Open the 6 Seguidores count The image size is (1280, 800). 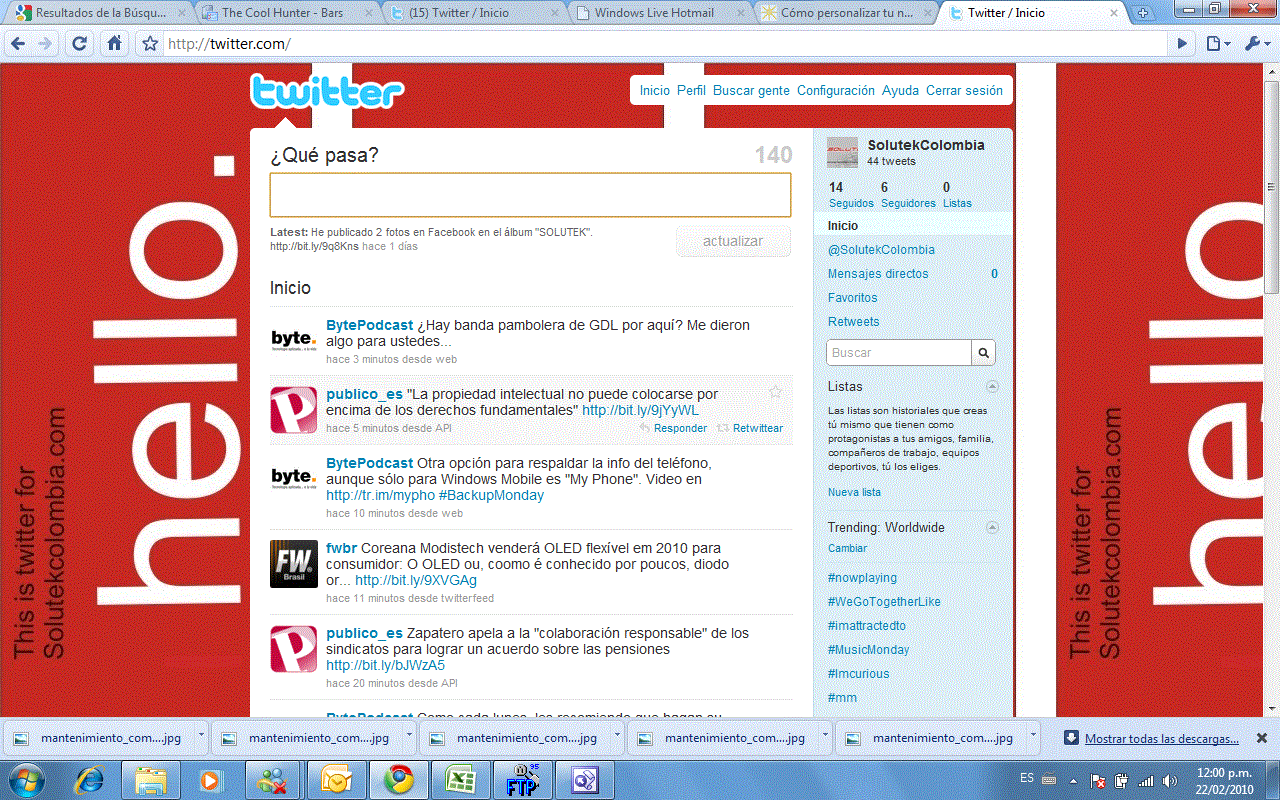click(908, 195)
